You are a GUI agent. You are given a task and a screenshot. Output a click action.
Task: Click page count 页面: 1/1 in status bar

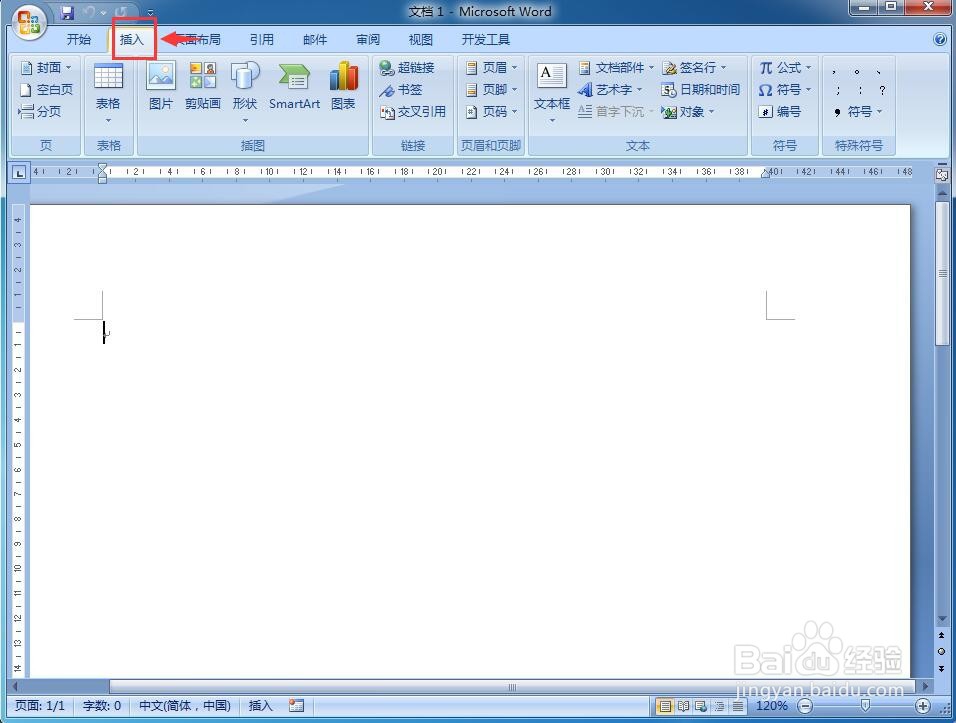40,705
